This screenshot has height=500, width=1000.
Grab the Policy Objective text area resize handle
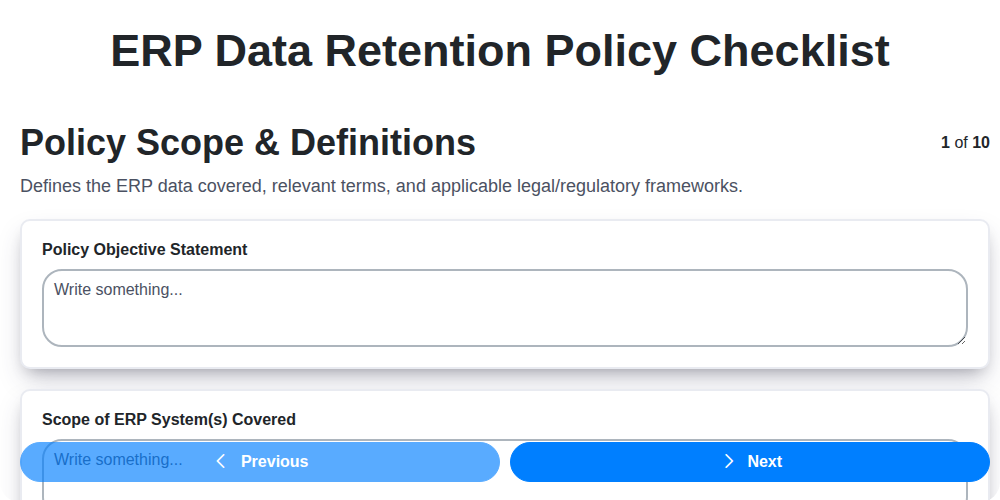coord(961,340)
